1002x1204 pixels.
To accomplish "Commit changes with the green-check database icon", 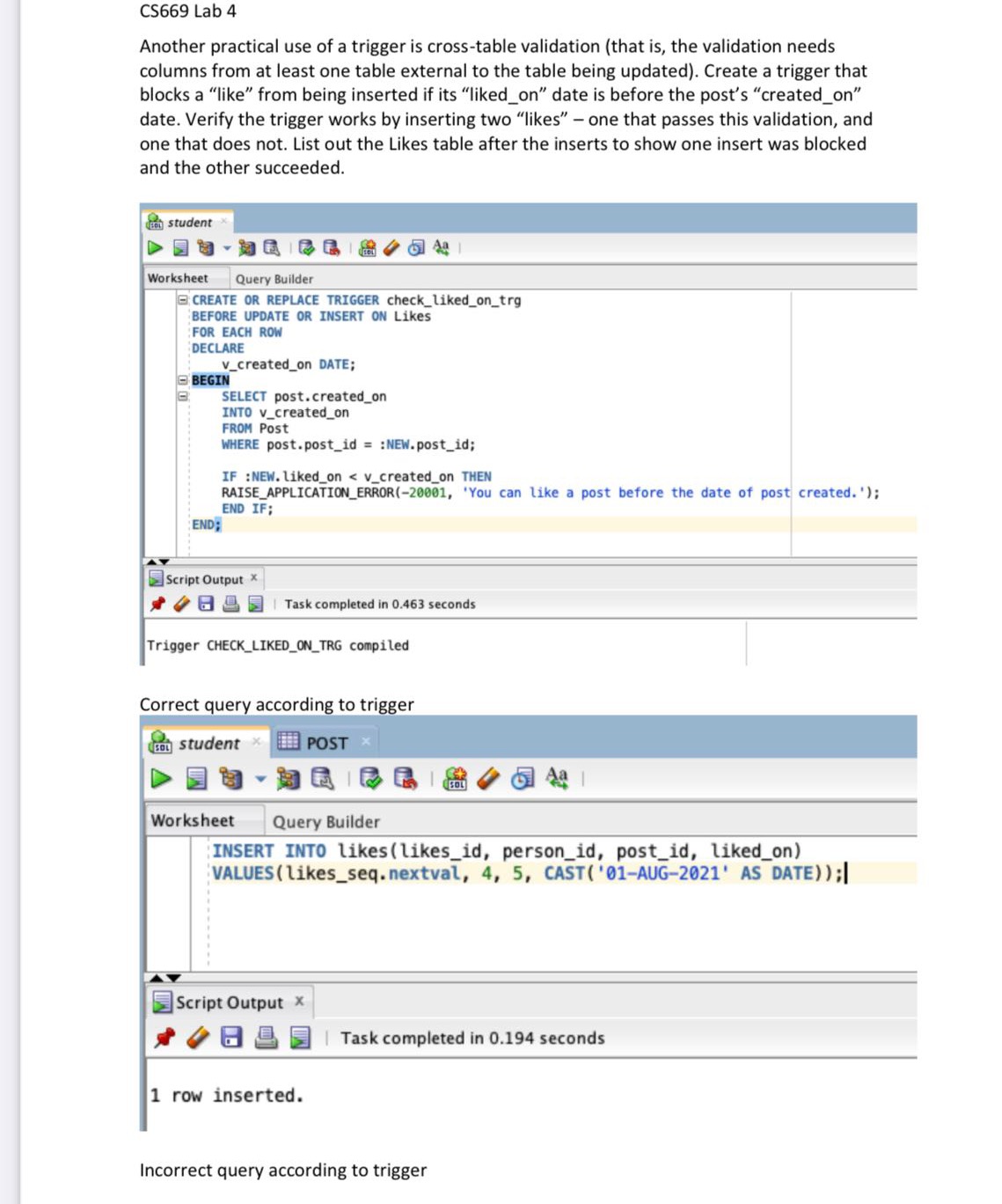I will click(306, 248).
